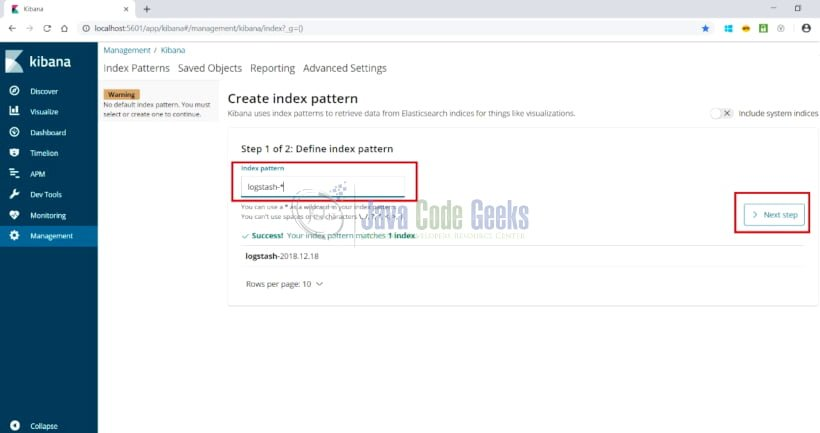The height and width of the screenshot is (433, 820).
Task: Open the APM icon in sidebar
Action: tap(14, 173)
